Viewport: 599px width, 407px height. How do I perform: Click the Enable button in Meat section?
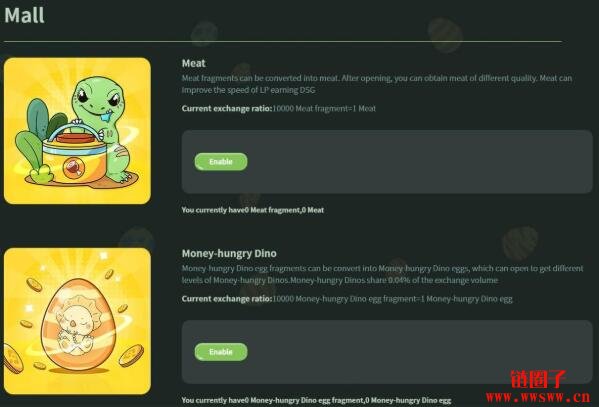point(221,162)
